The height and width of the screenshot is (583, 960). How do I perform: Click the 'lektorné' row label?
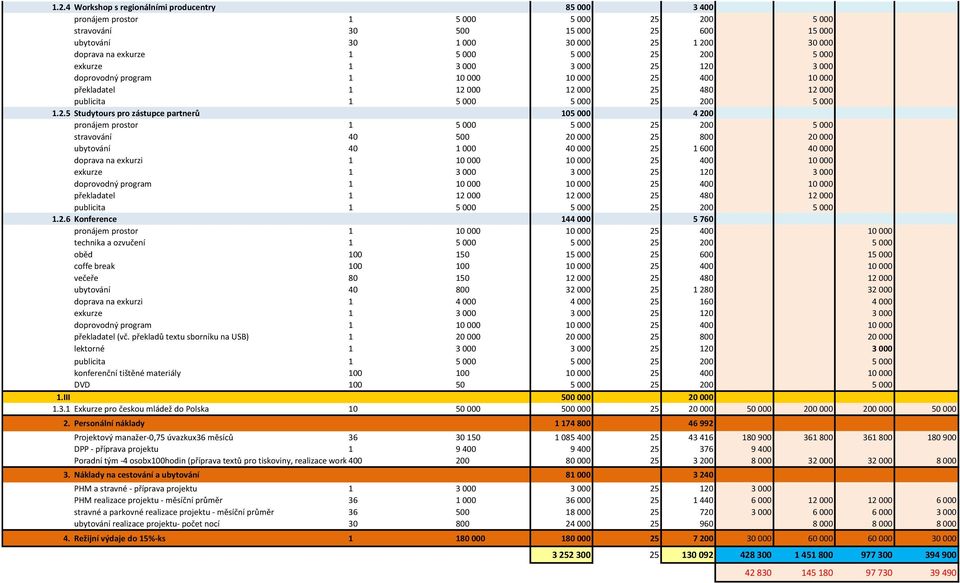pyautogui.click(x=89, y=349)
